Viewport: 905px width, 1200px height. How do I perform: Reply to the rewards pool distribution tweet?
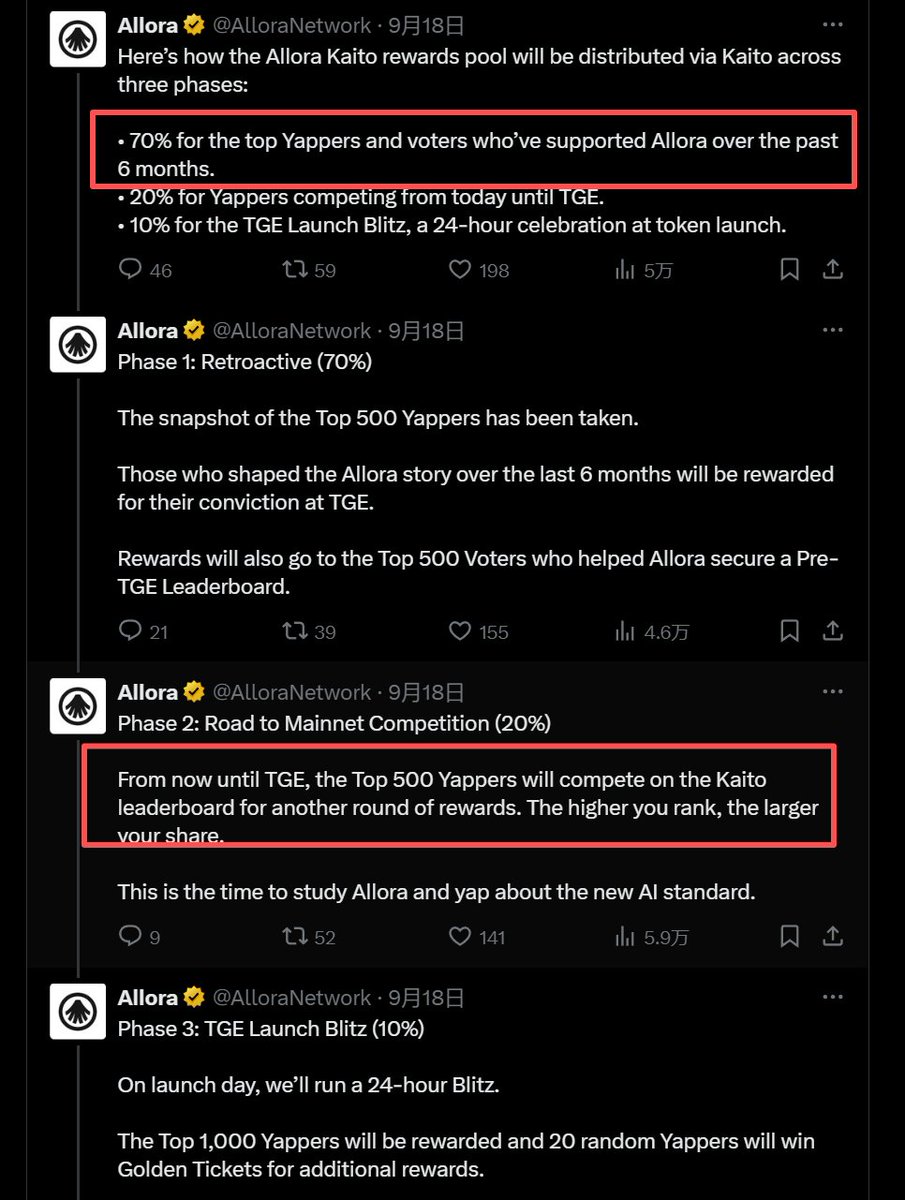click(x=130, y=269)
